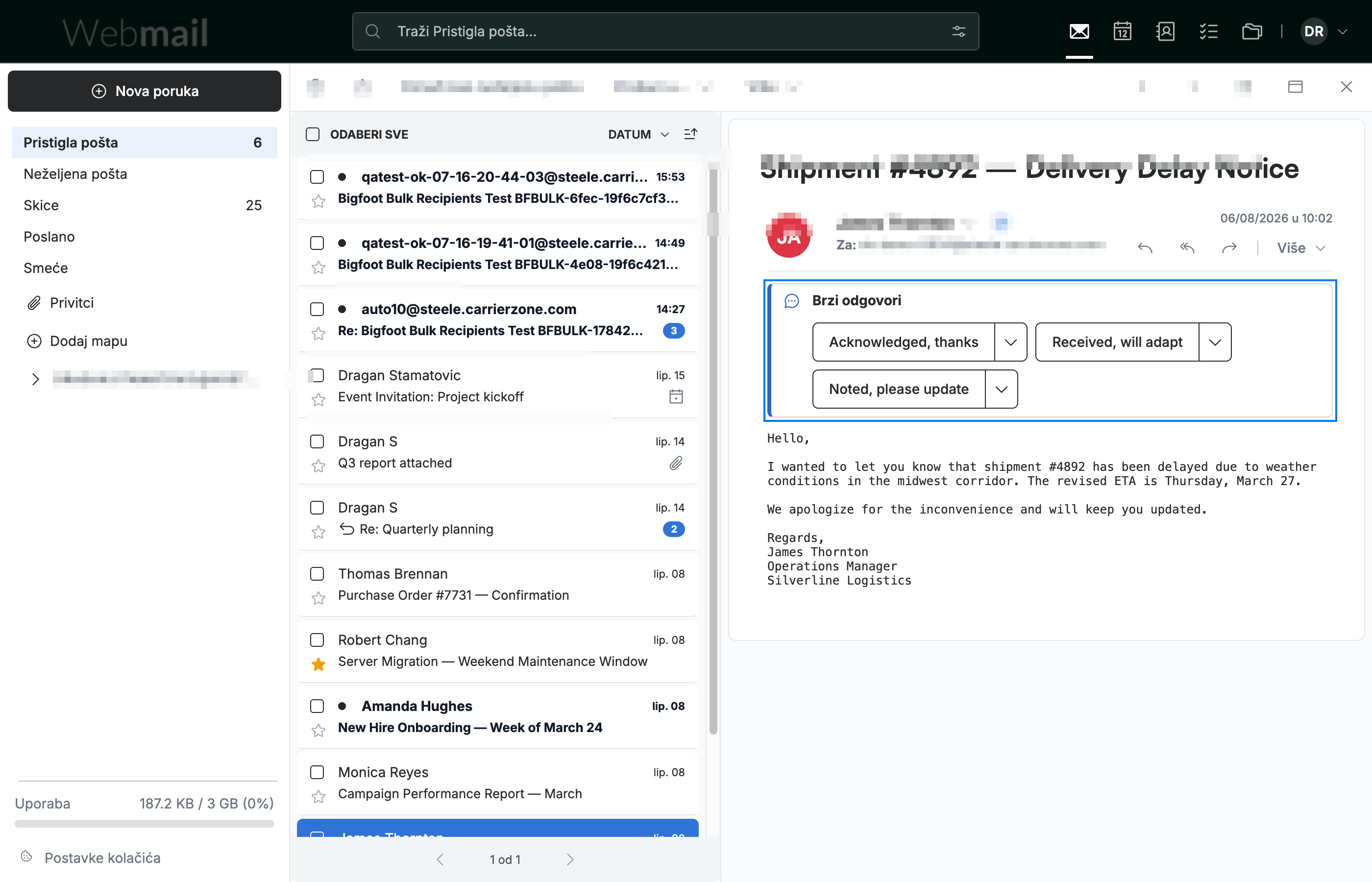Star the Event Invitation: Project kickoff message

click(x=318, y=400)
